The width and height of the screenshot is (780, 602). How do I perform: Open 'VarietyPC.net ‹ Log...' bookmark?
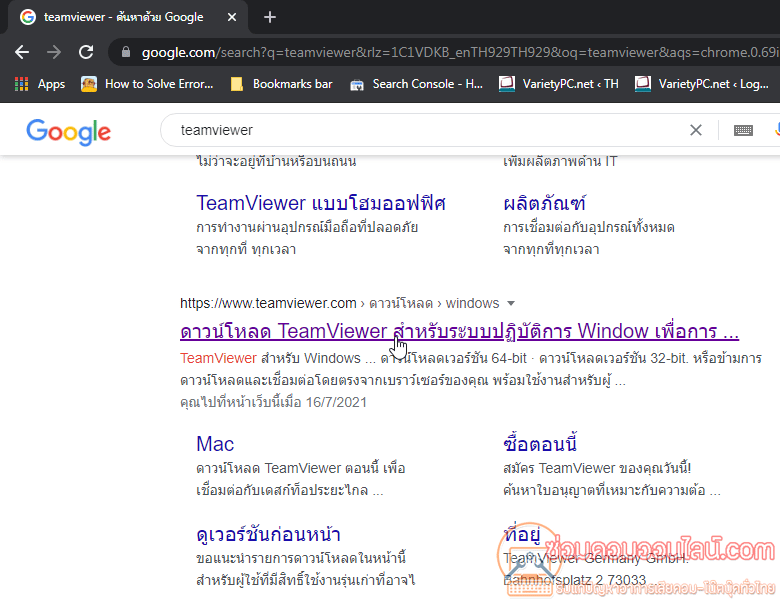[x=702, y=84]
